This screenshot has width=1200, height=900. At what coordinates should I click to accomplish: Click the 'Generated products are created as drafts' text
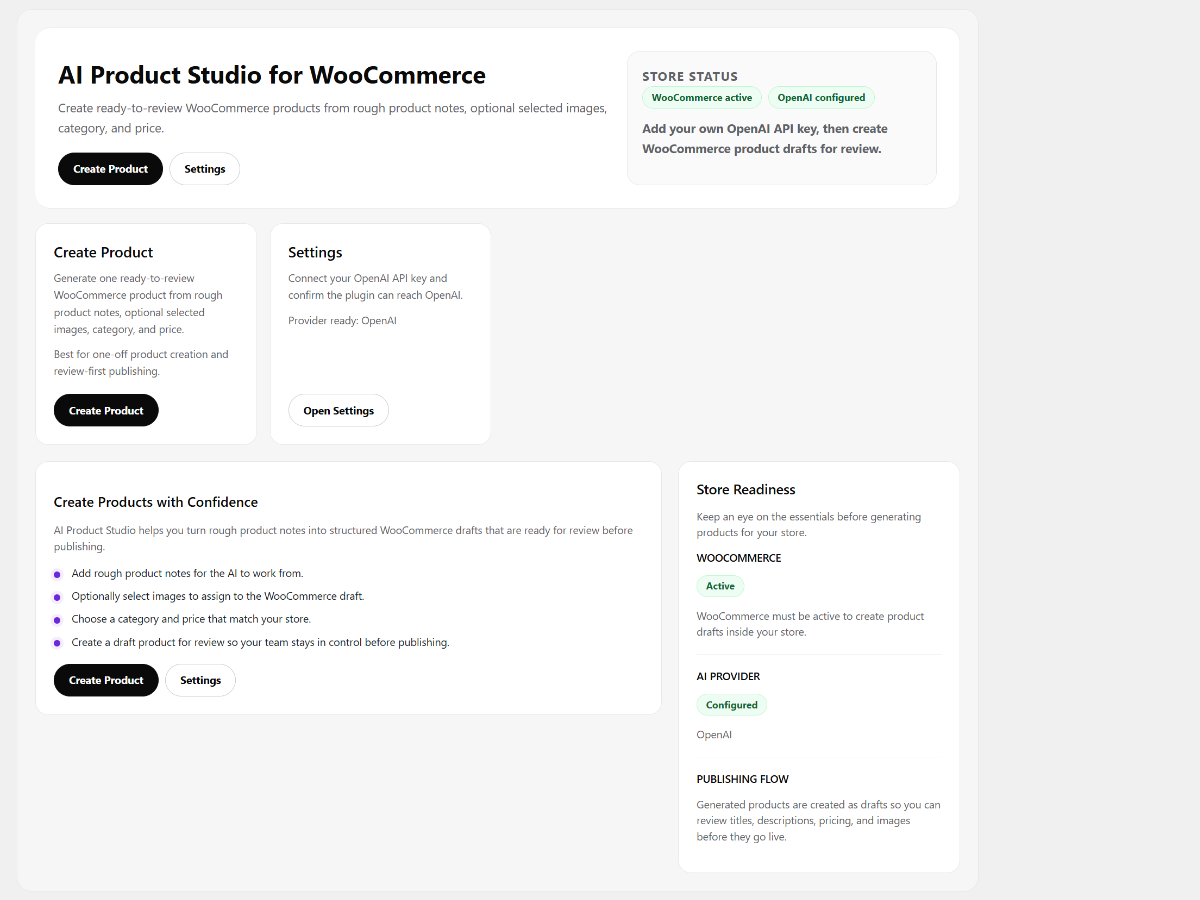coord(818,821)
